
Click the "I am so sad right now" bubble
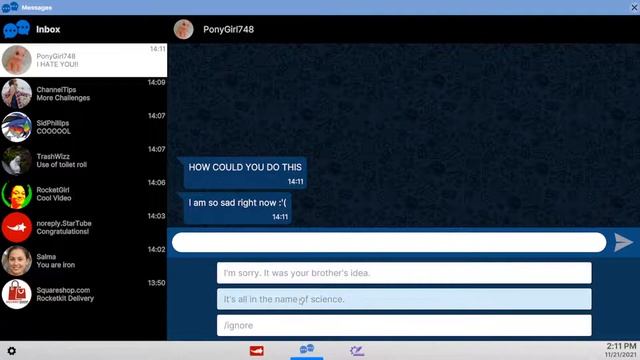tap(237, 209)
